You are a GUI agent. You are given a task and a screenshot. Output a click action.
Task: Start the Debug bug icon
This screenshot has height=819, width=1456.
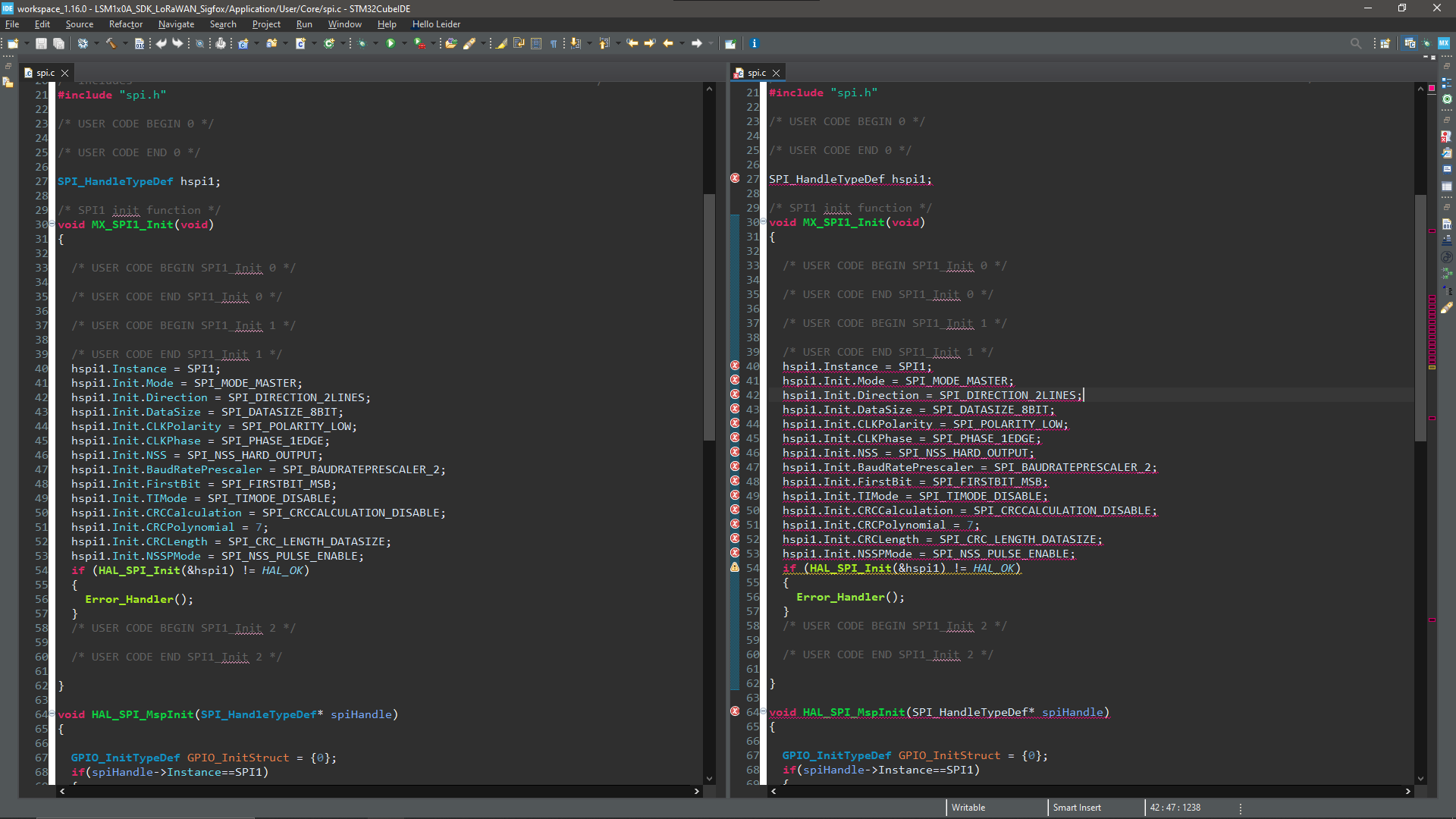coord(362,43)
